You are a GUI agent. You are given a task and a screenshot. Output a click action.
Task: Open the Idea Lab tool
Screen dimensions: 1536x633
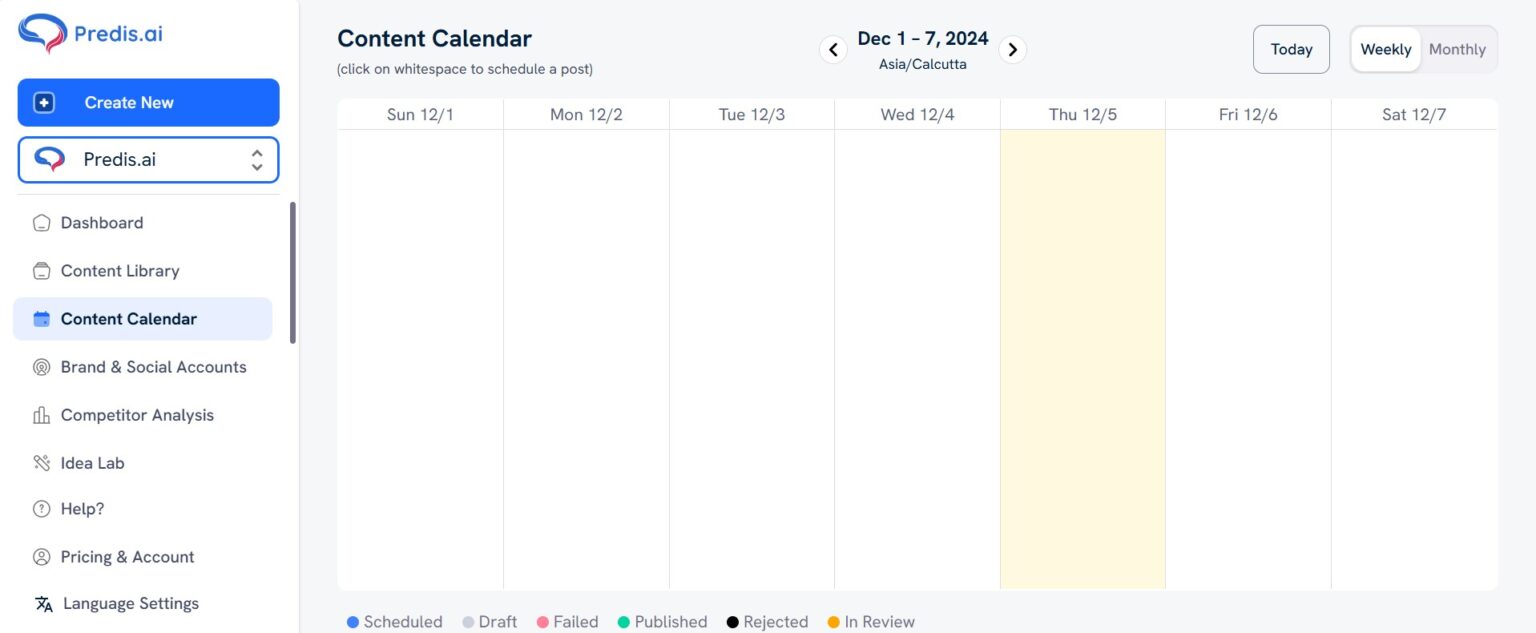(92, 463)
